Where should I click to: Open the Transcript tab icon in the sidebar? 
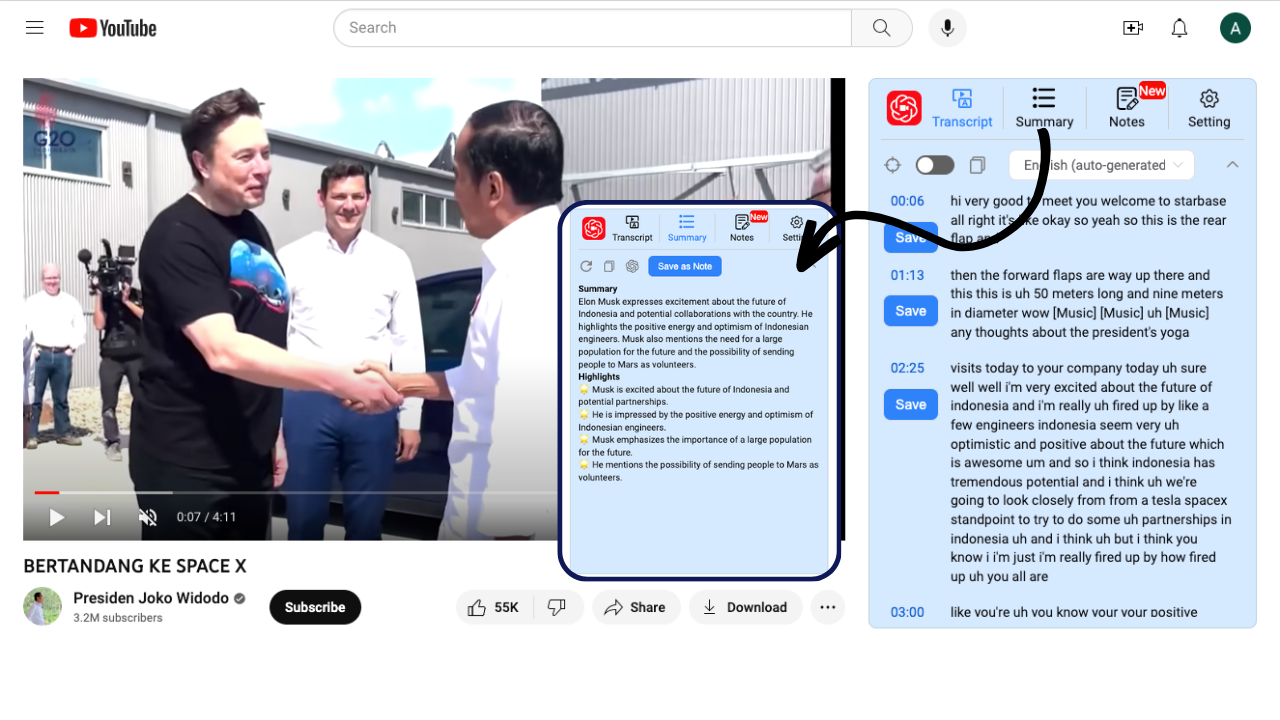click(962, 100)
